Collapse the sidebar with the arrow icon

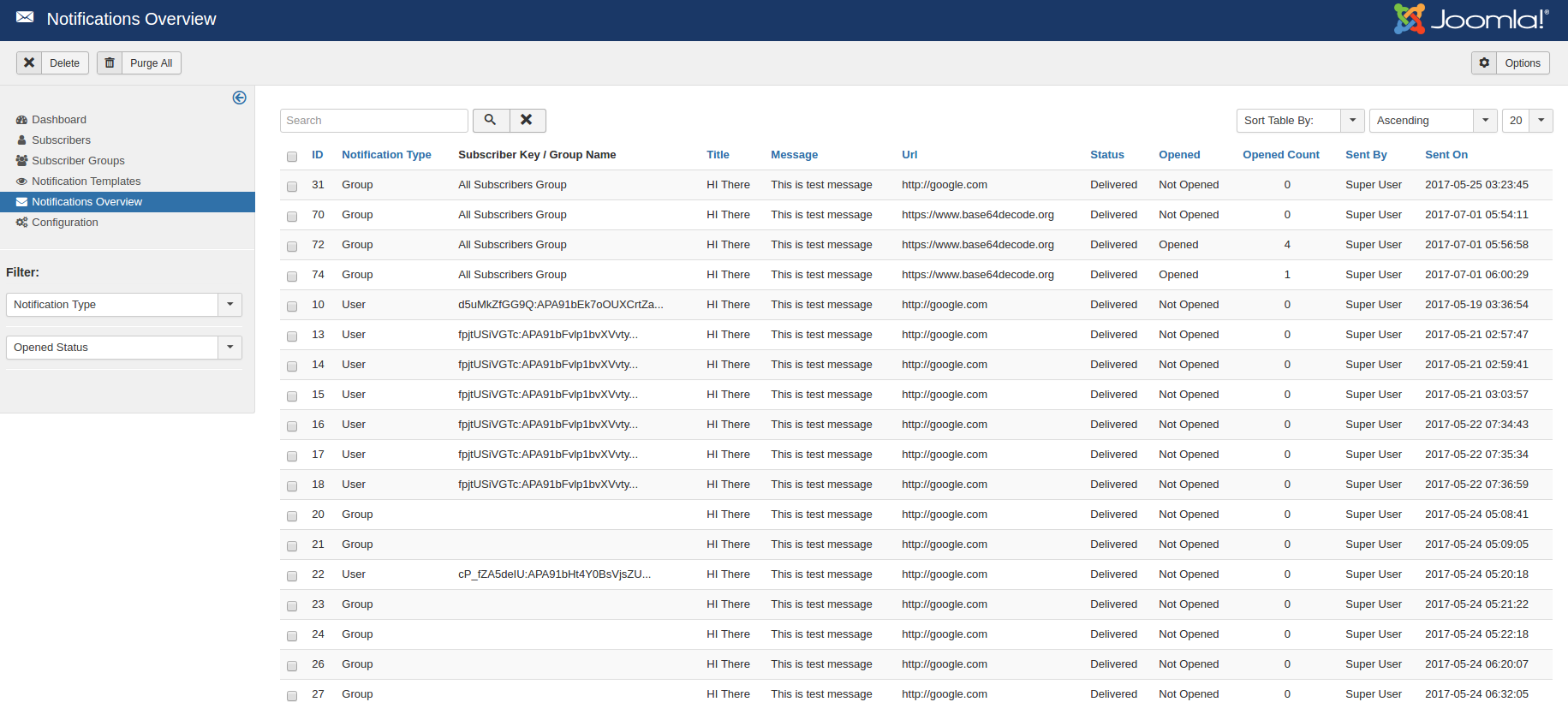coord(239,98)
